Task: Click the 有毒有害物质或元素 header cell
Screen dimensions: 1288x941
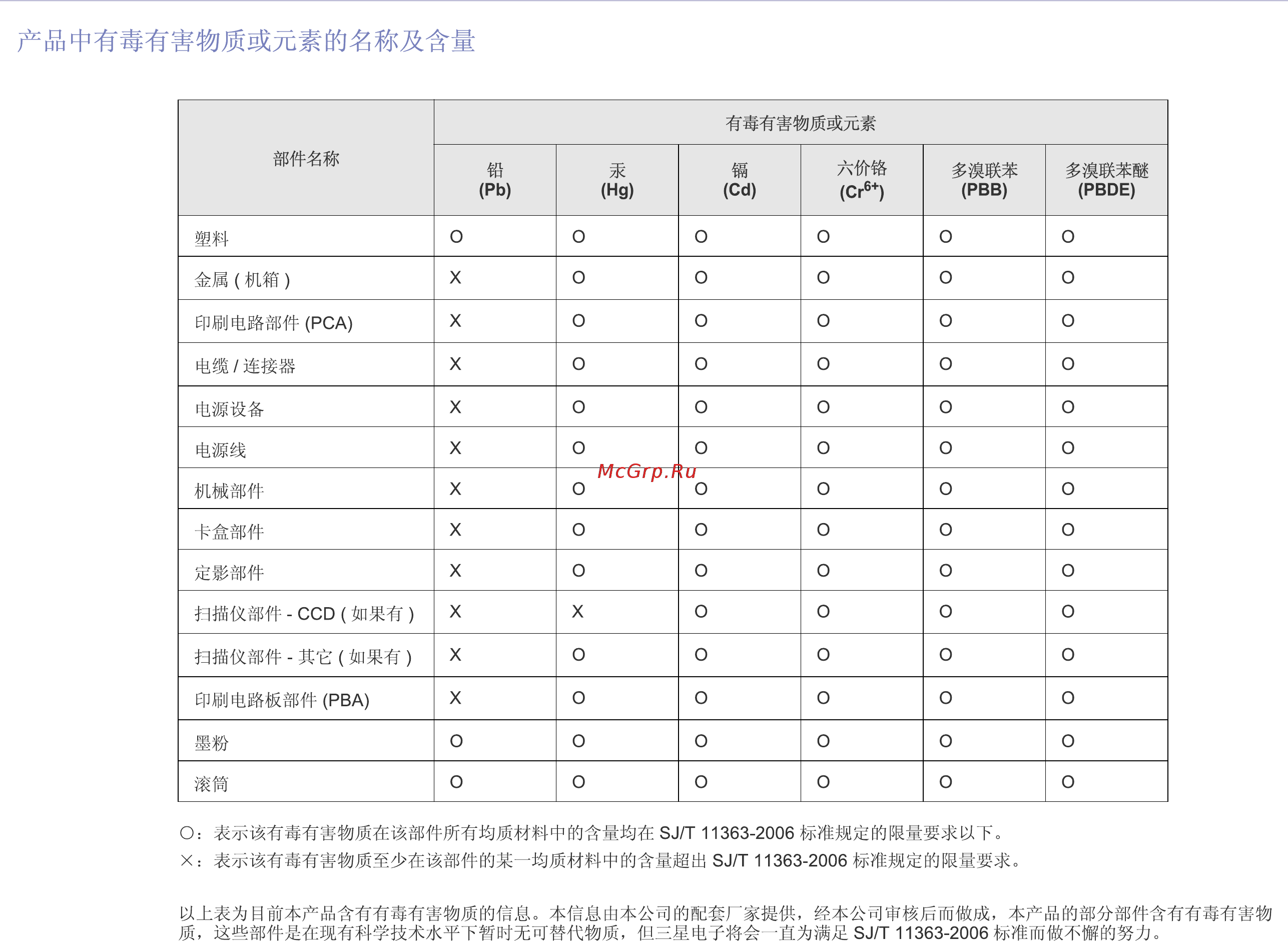Action: (801, 123)
